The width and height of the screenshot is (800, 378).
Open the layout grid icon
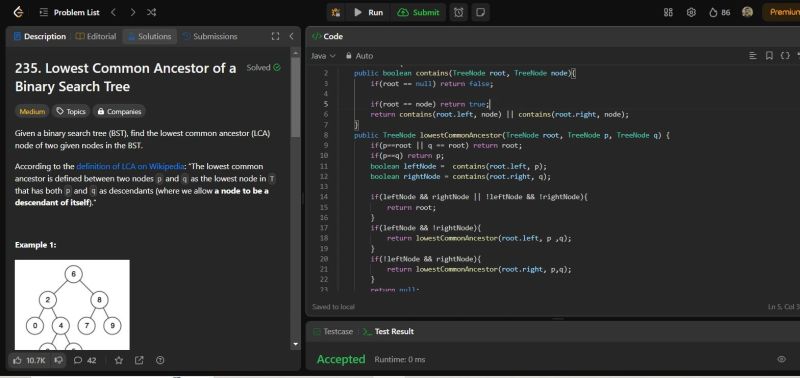[x=668, y=12]
